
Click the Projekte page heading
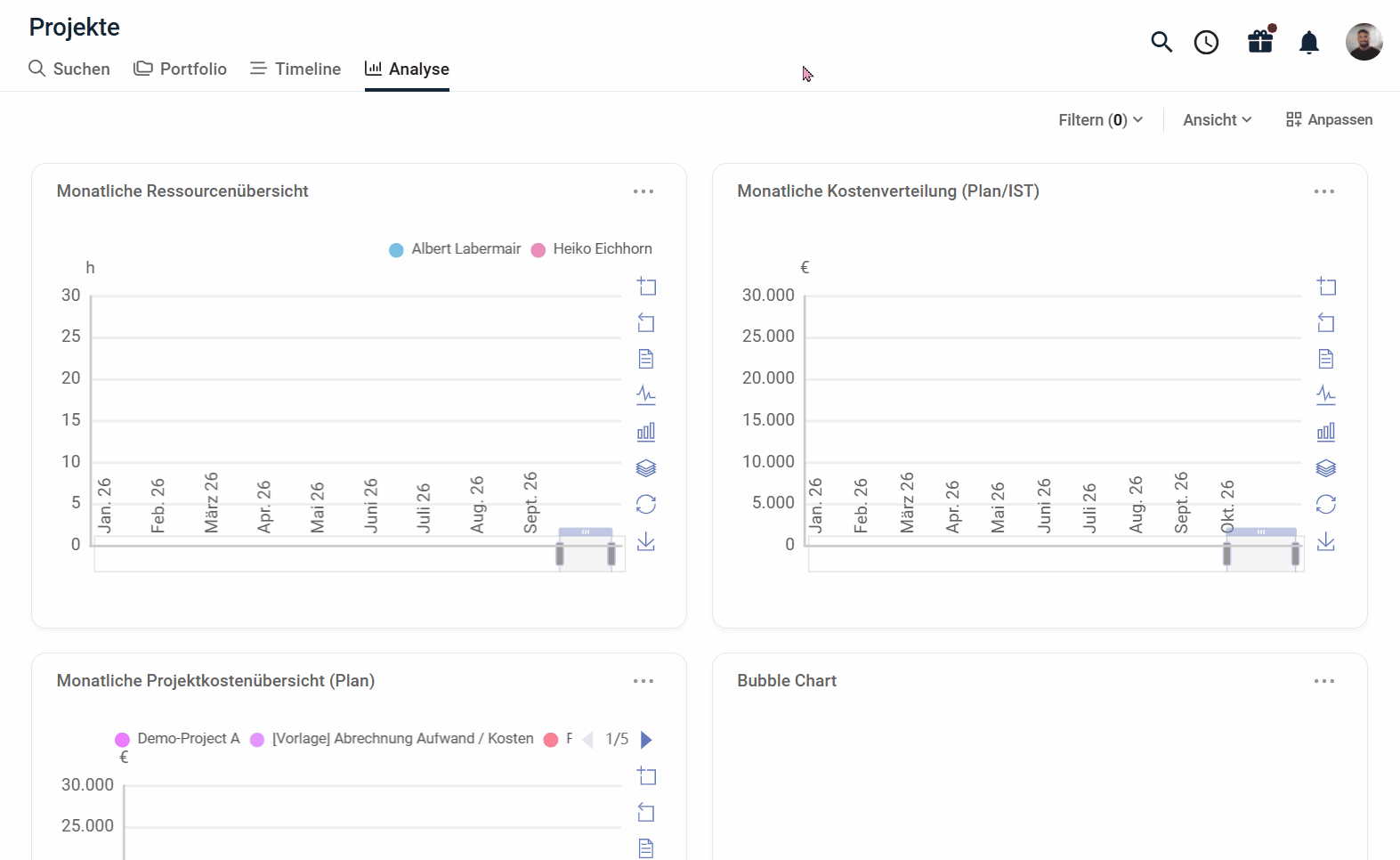coord(75,28)
